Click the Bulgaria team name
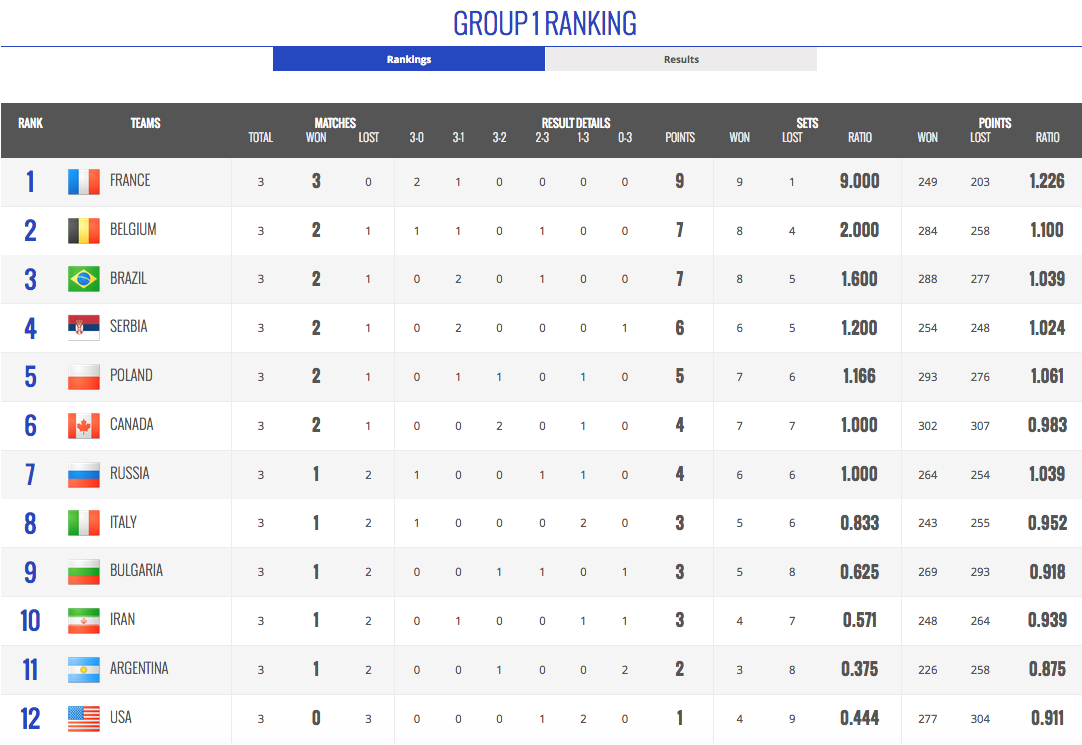The height and width of the screenshot is (745, 1082). pyautogui.click(x=136, y=571)
